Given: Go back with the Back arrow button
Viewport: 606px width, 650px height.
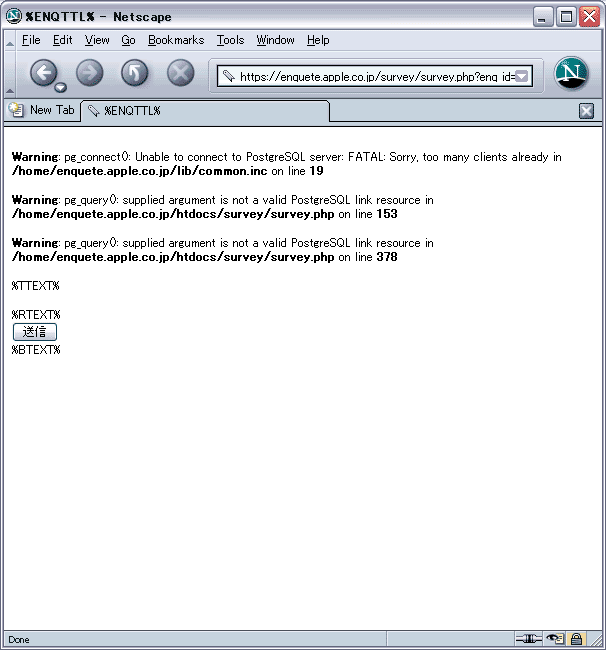Looking at the screenshot, I should pyautogui.click(x=43, y=73).
